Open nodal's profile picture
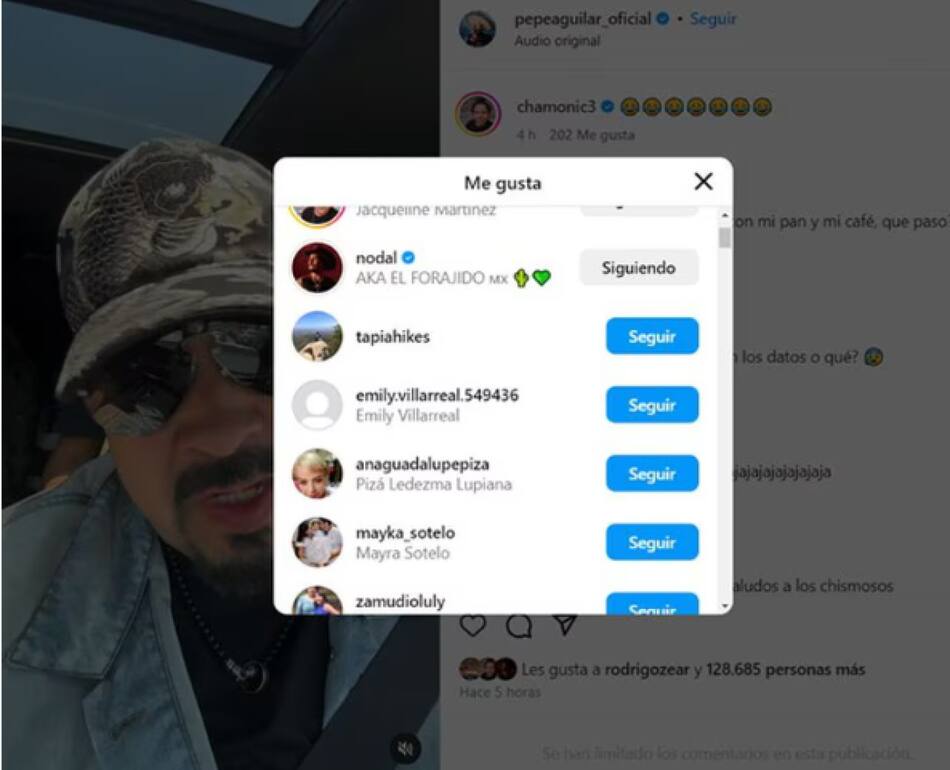Screen dimensions: 950x770 [x=317, y=267]
